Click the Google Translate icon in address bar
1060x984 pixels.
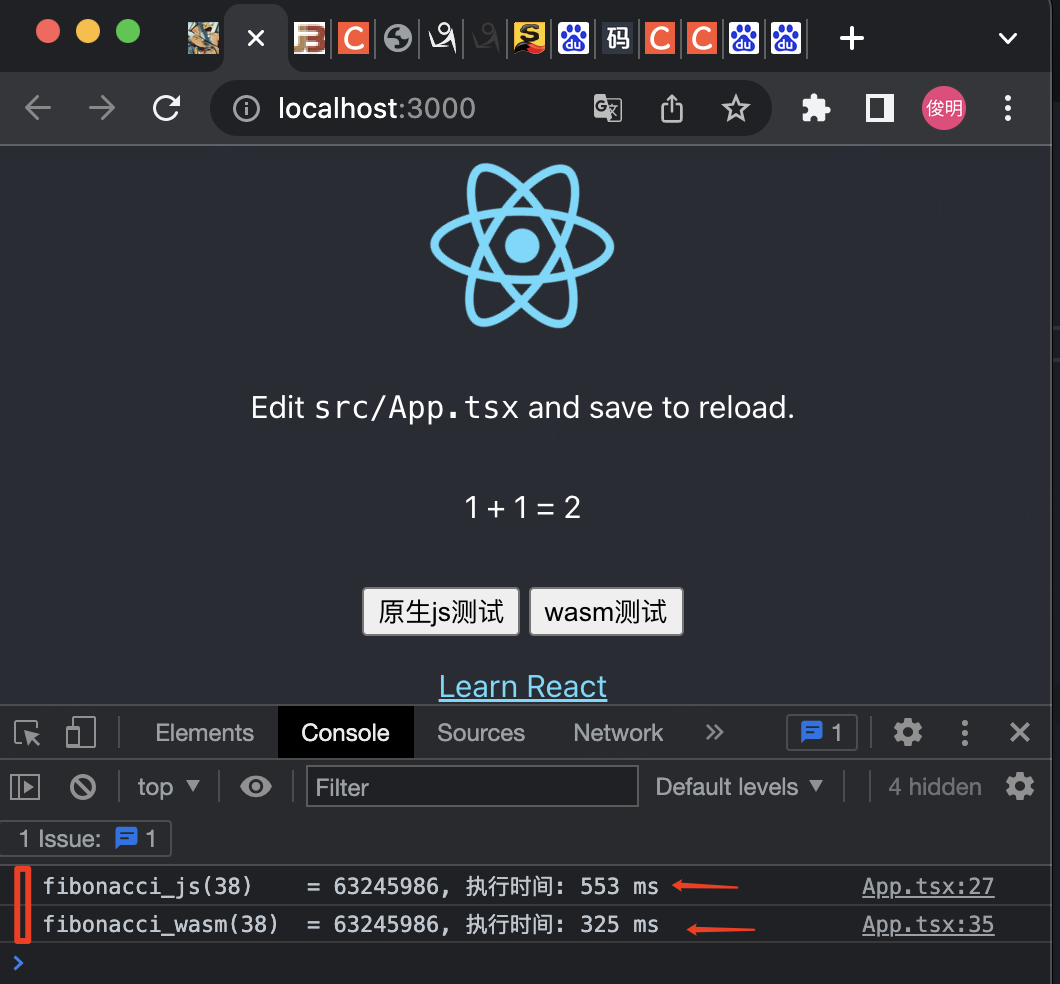click(608, 108)
